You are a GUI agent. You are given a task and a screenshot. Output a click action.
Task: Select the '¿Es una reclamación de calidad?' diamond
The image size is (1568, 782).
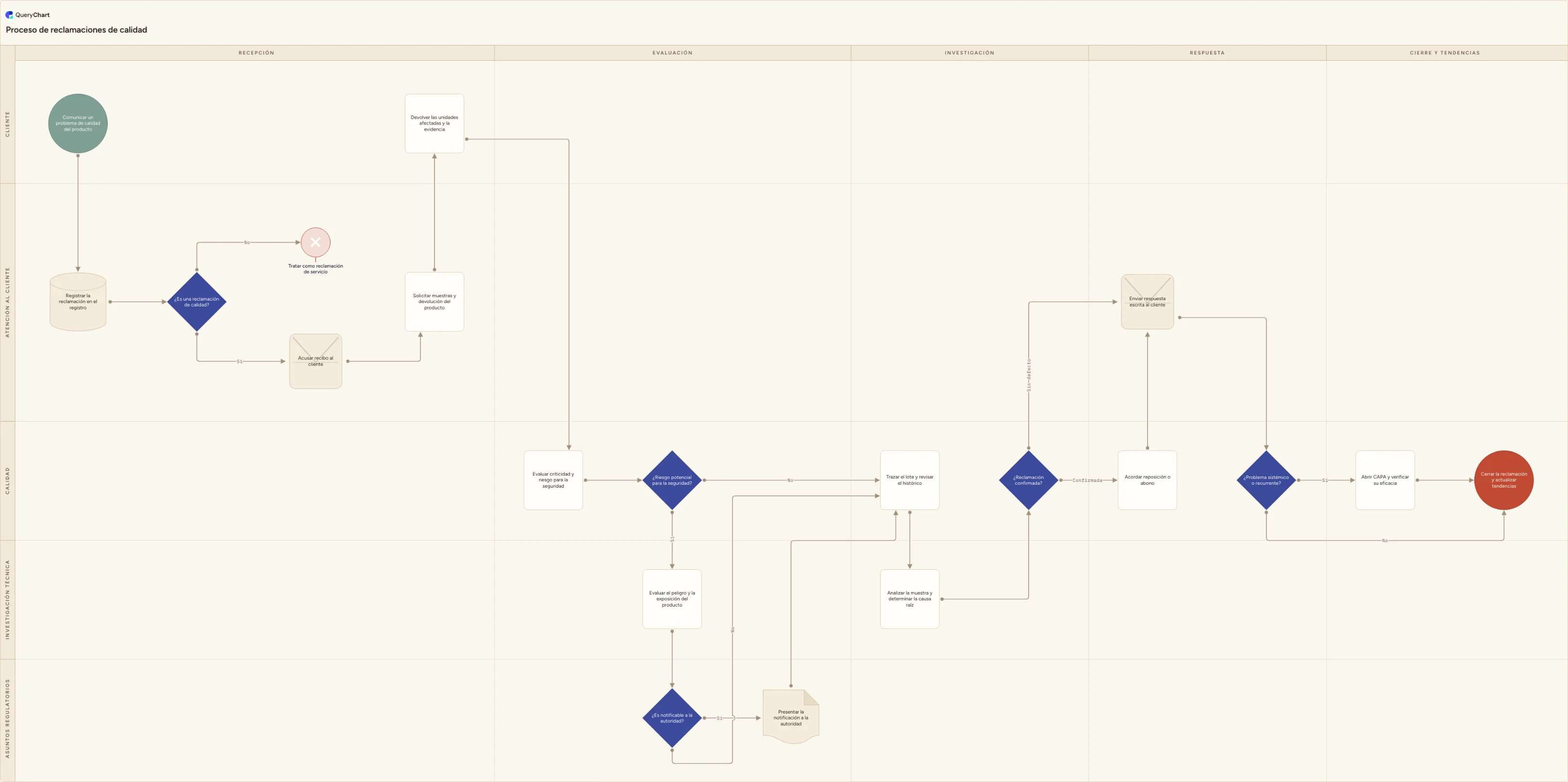[197, 302]
